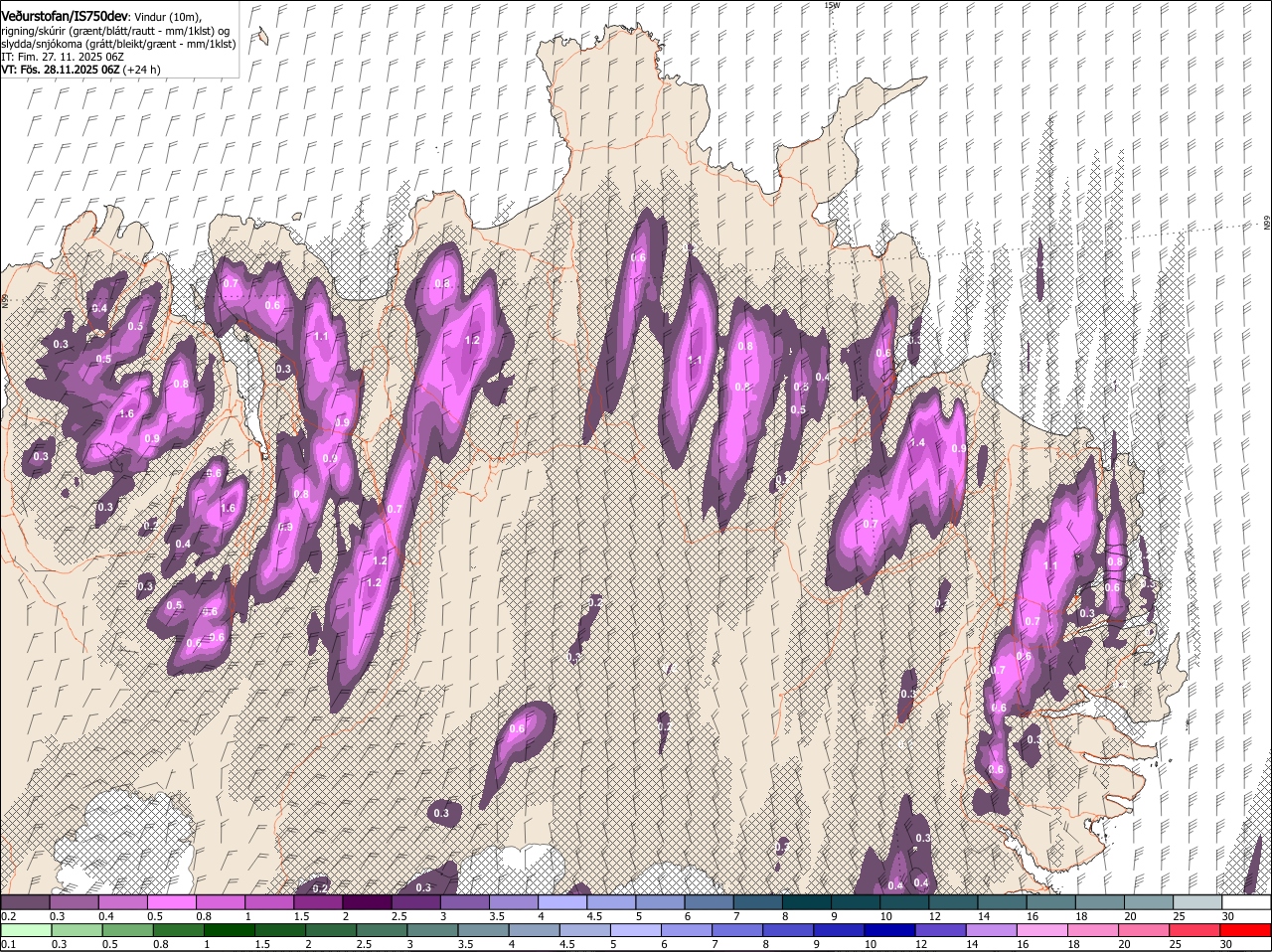Select the lavender swatch between 4 and 4.5 upper legend
Viewport: 1272px width, 952px height.
[562, 902]
